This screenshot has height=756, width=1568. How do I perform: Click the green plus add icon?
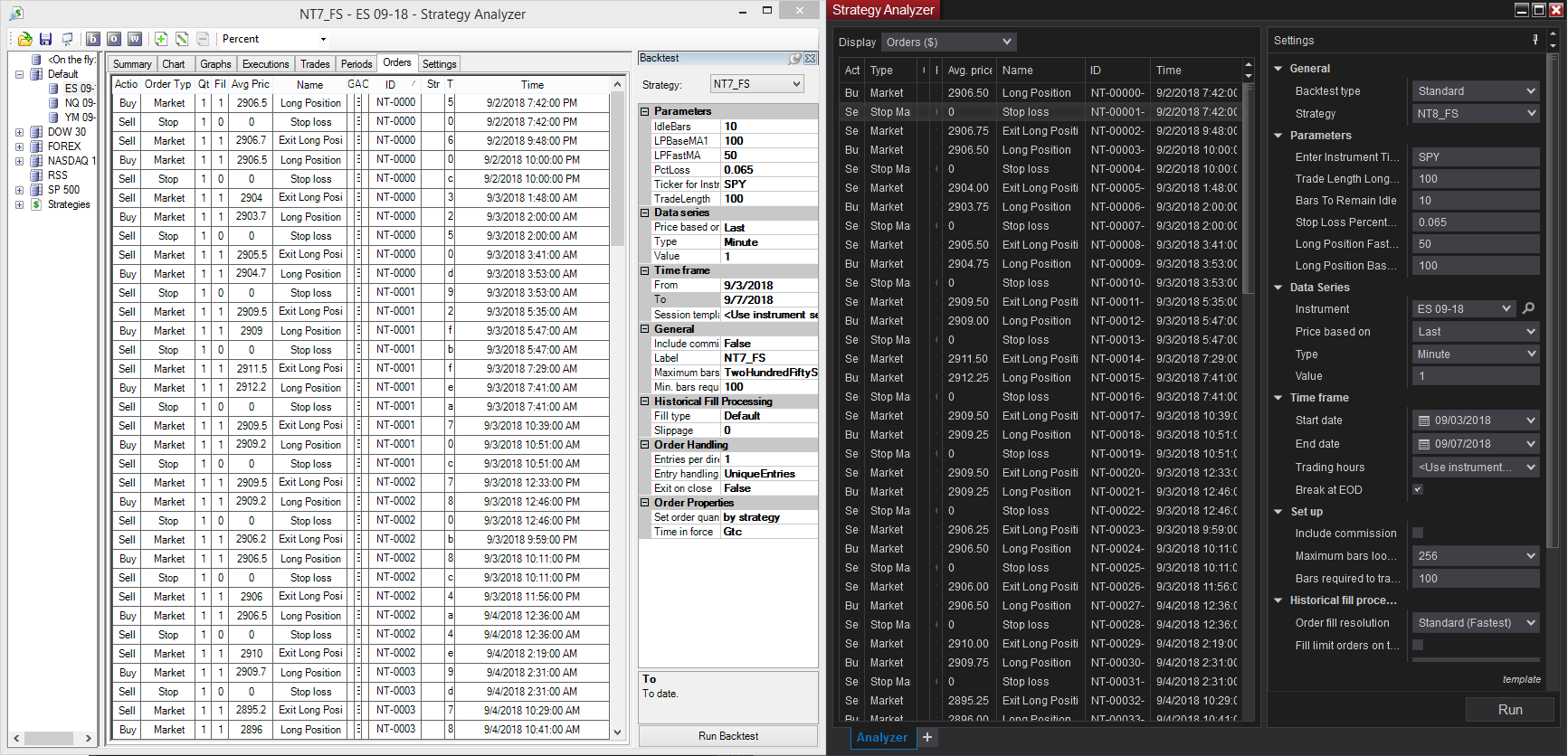click(161, 39)
